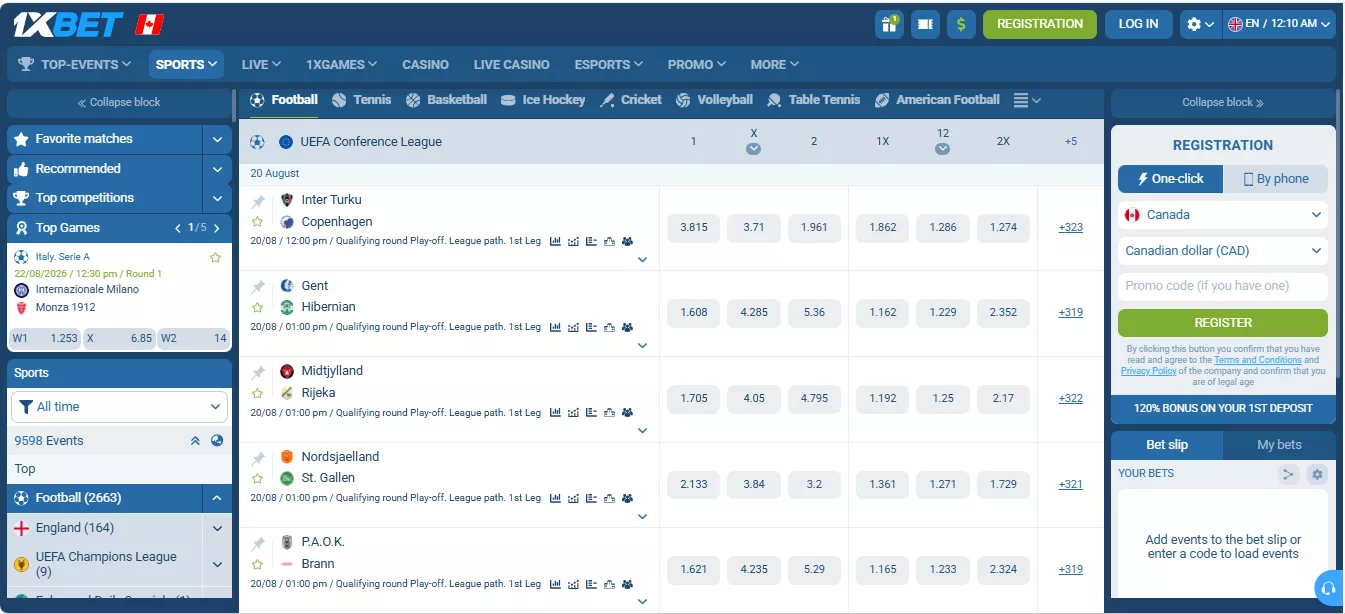Select the One-click registration option
The width and height of the screenshot is (1345, 614).
click(1171, 179)
